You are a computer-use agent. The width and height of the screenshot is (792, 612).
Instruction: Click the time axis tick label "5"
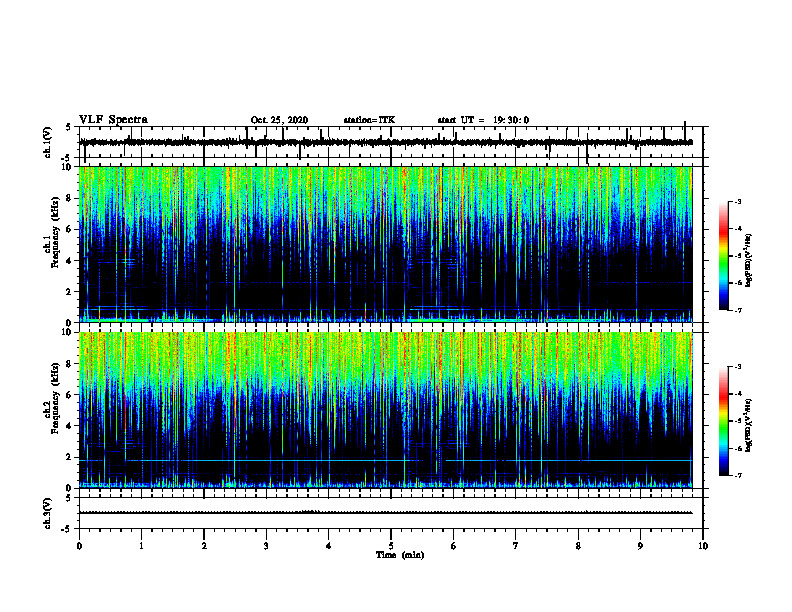[391, 546]
